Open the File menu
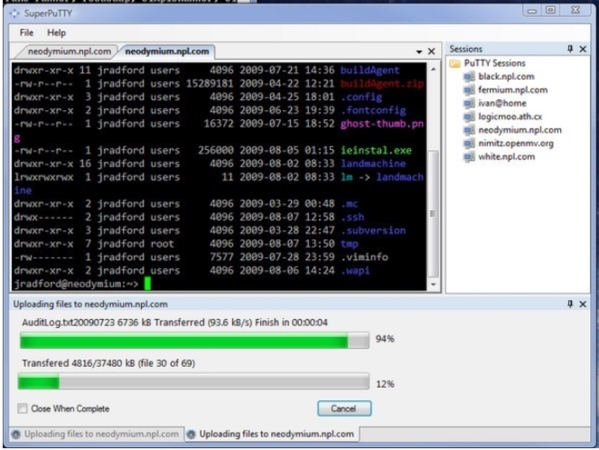This screenshot has width=599, height=450. click(26, 33)
